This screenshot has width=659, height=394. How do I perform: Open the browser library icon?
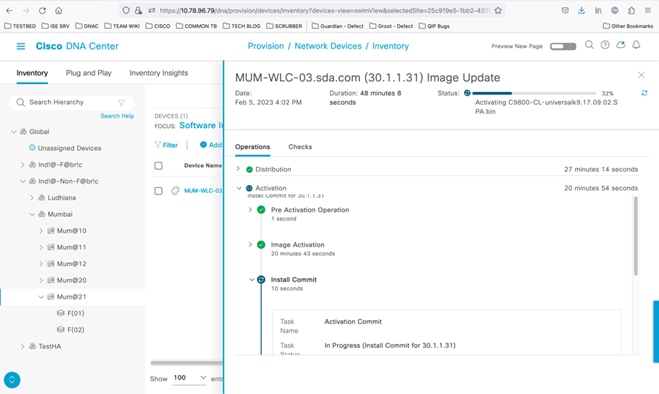(598, 11)
